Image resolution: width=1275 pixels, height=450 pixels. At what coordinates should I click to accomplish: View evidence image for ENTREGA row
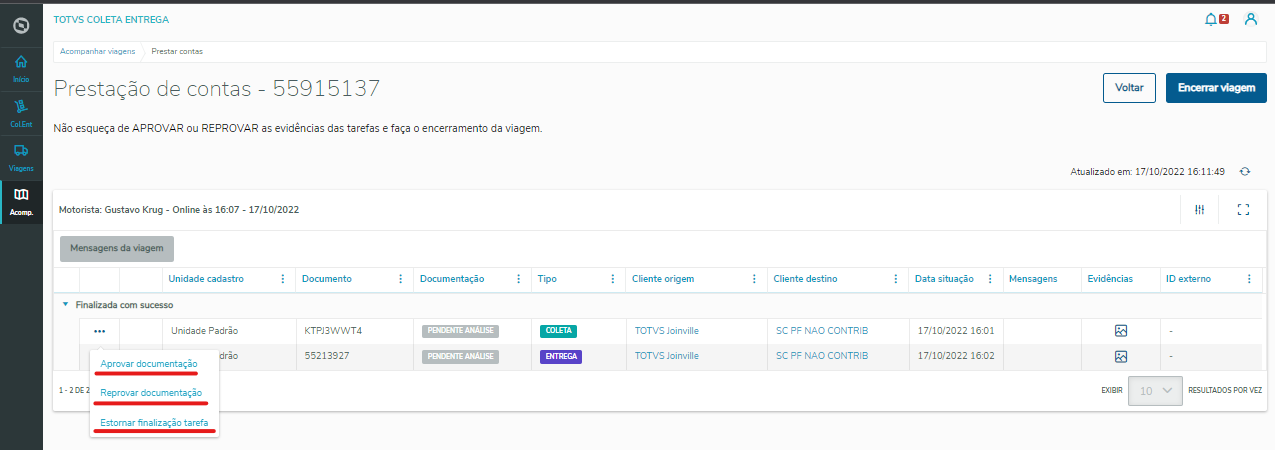click(x=1121, y=356)
